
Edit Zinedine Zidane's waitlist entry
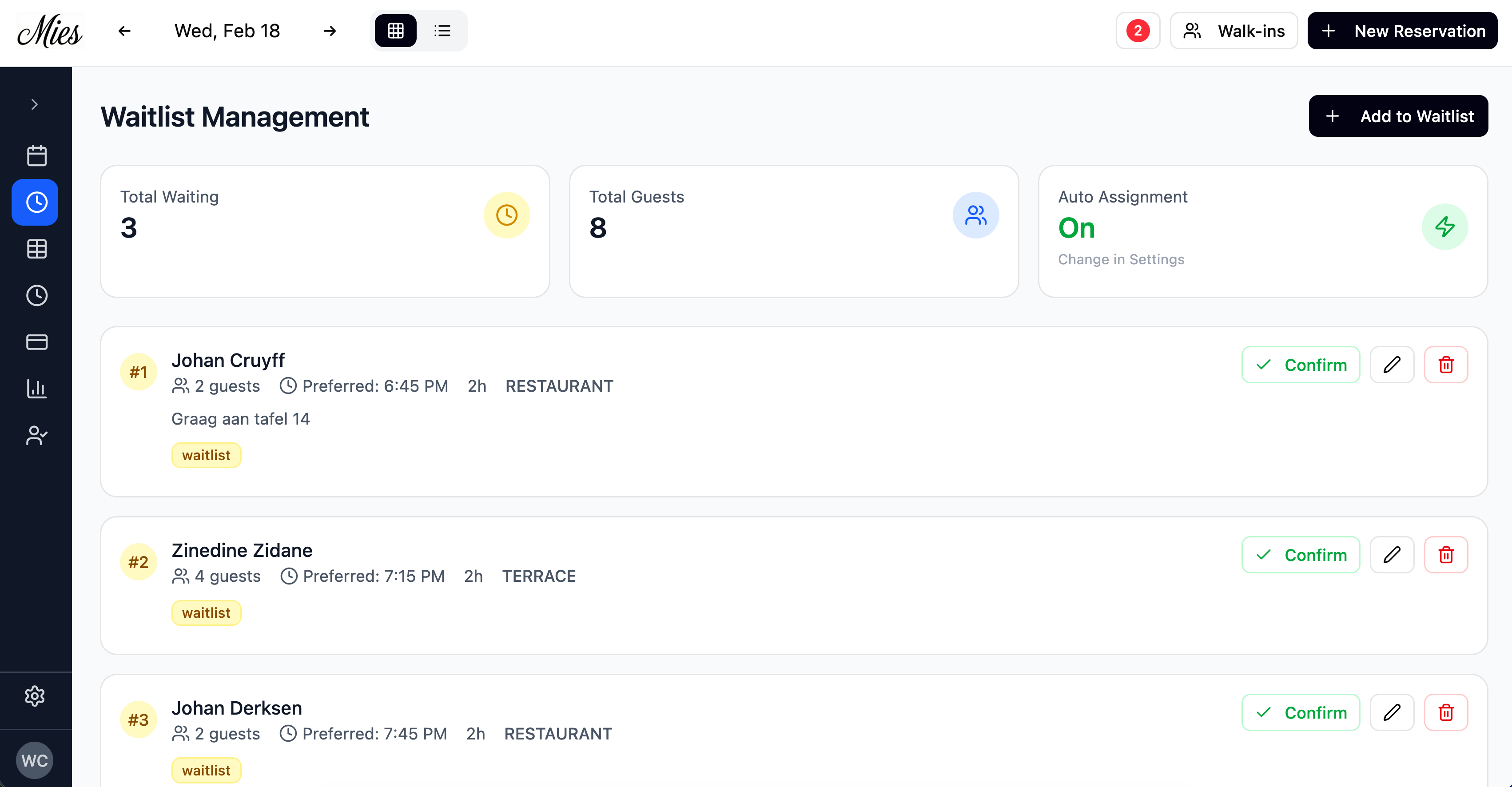click(x=1392, y=555)
